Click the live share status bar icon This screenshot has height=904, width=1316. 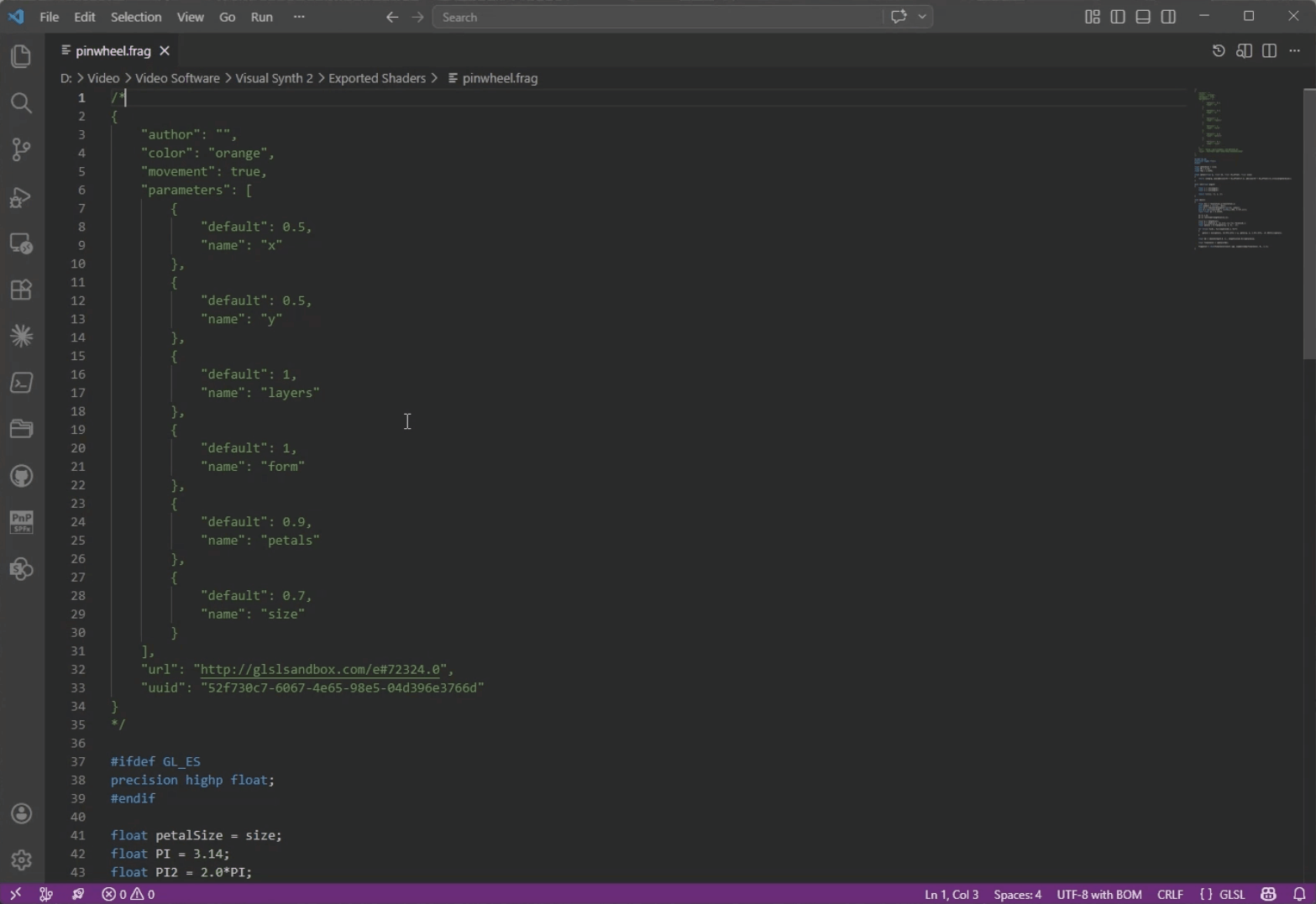point(78,894)
